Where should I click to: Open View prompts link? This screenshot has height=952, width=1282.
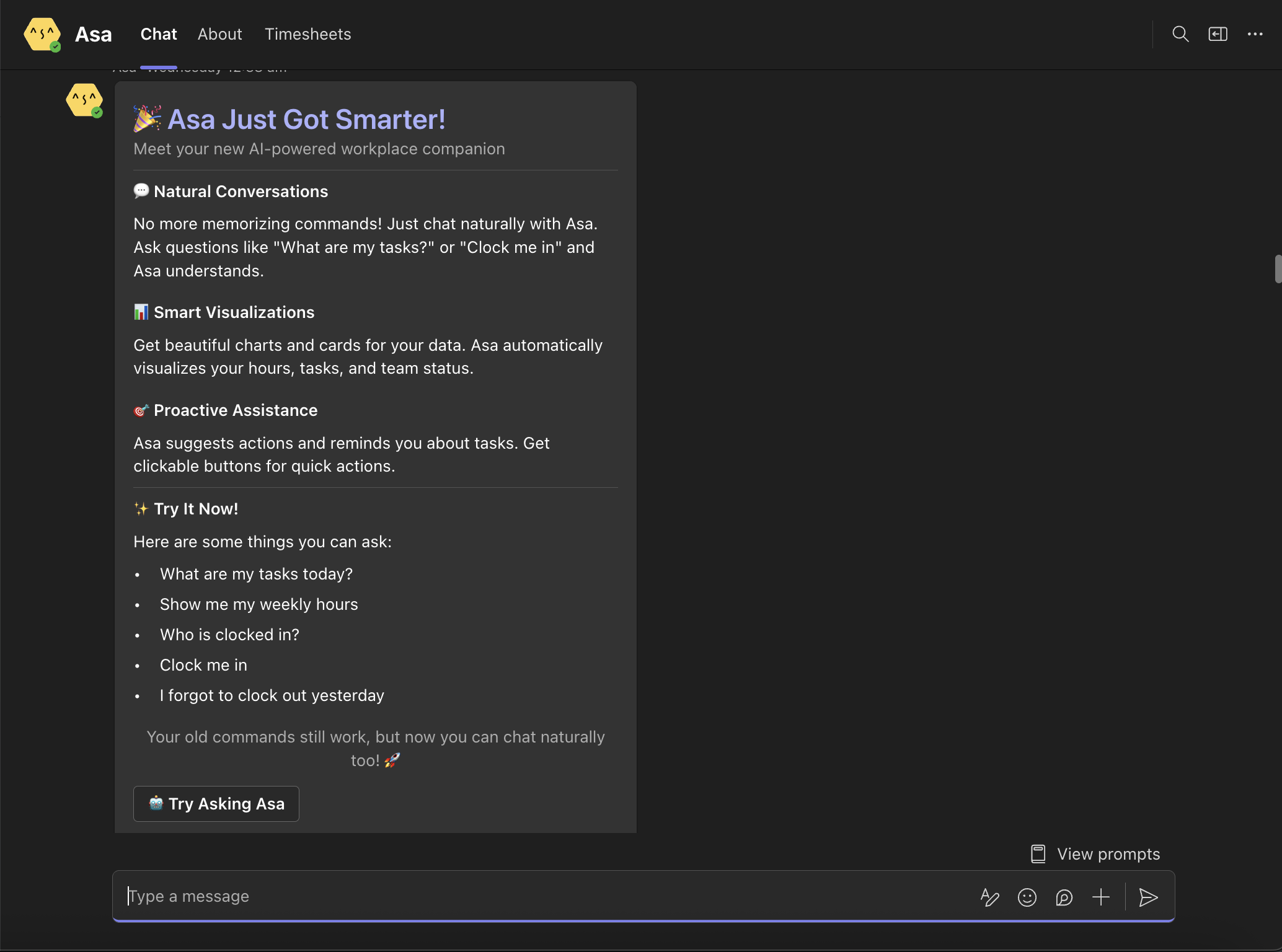pos(1108,854)
